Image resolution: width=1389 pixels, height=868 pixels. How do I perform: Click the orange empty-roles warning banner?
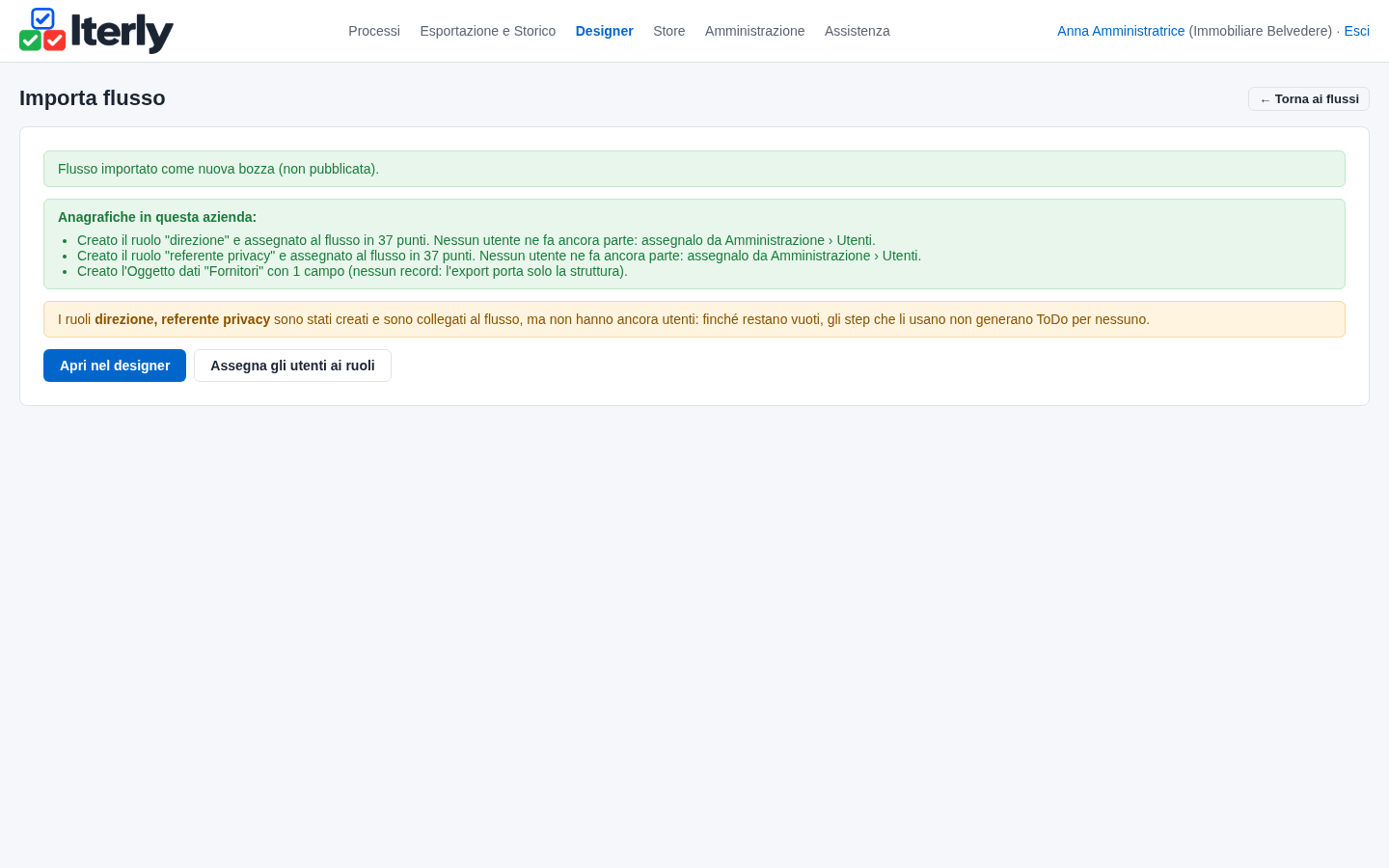(x=694, y=319)
